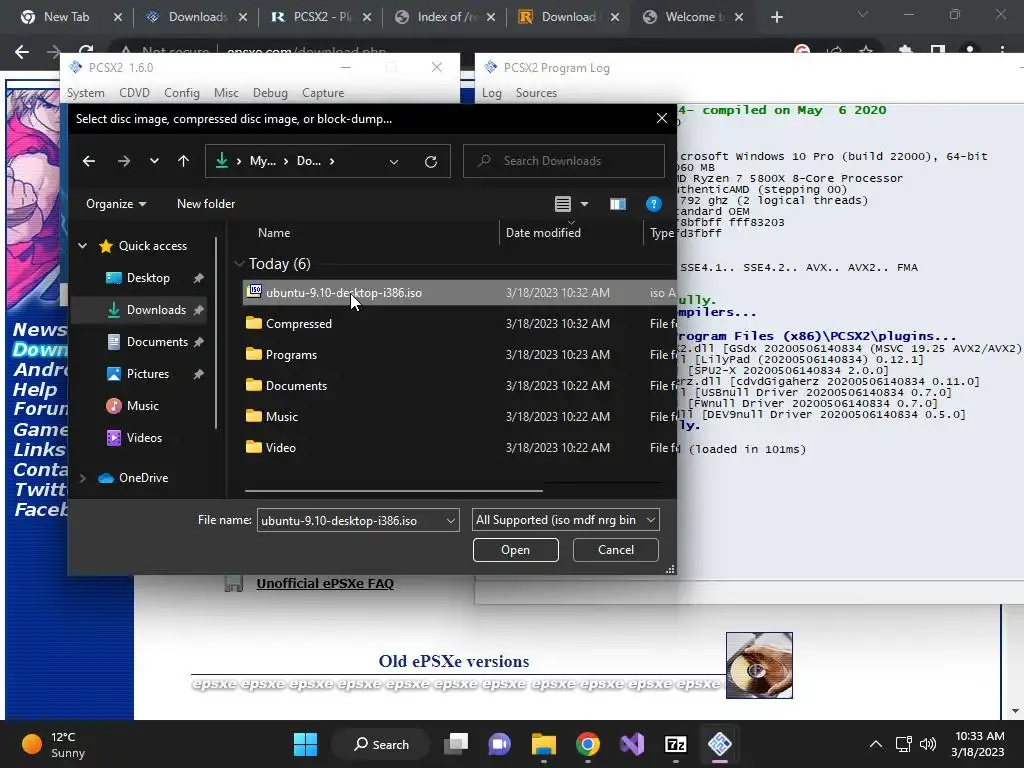
Task: Open Windows Start menu
Action: [x=305, y=744]
